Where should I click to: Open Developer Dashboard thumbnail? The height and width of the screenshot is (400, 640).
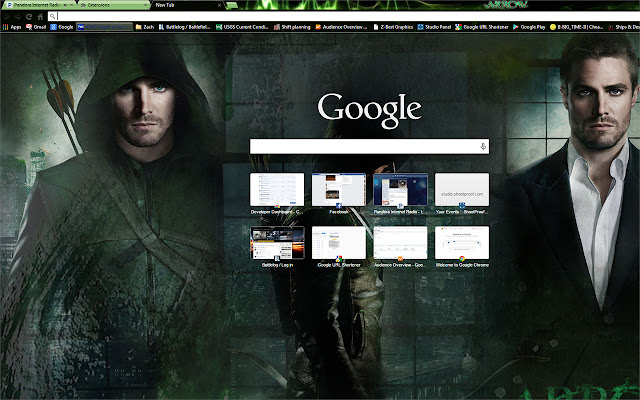277,189
